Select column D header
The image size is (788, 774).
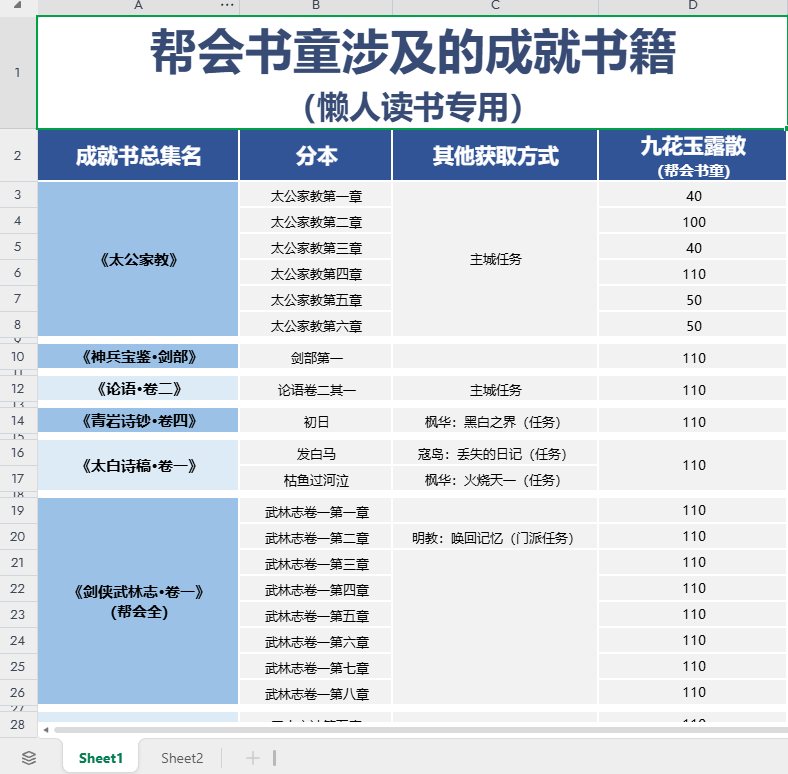(693, 6)
